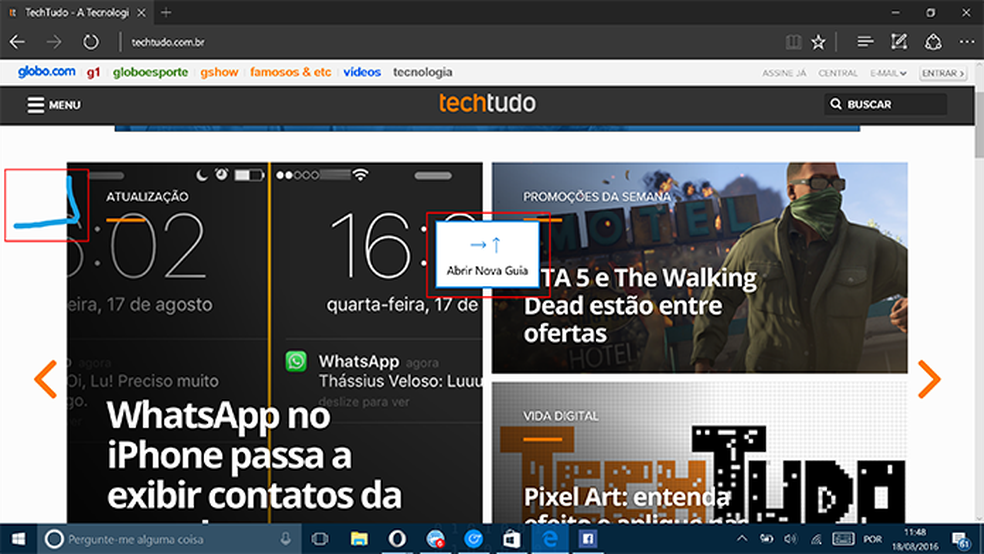Open the site MENU hamburger
This screenshot has width=984, height=554.
tap(53, 105)
